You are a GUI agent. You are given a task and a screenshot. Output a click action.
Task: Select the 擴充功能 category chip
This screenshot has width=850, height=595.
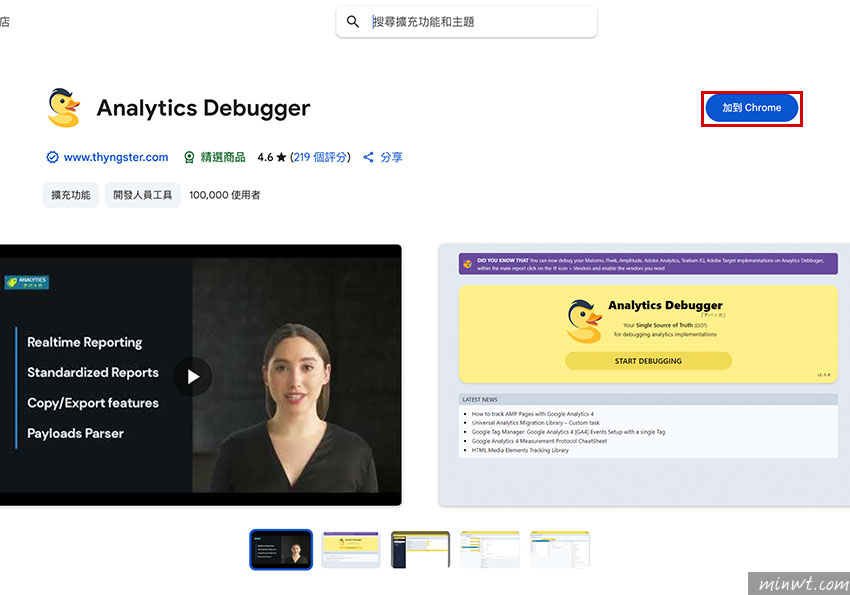point(70,195)
